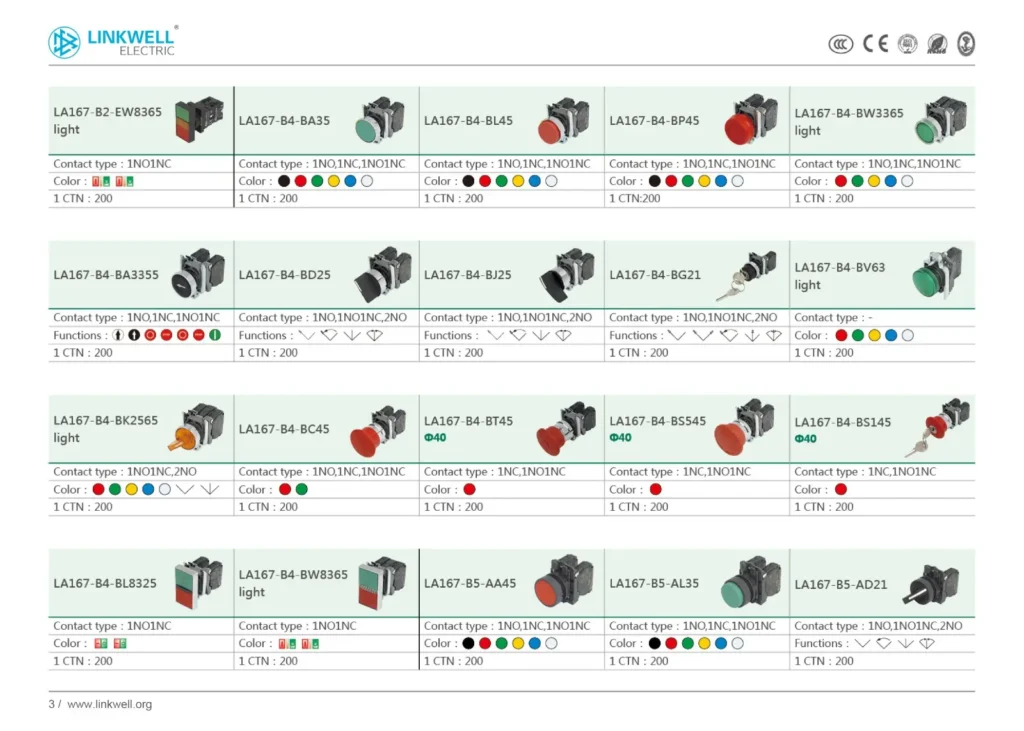
Task: Click the model name LA167-B4-BL8325
Action: point(105,583)
